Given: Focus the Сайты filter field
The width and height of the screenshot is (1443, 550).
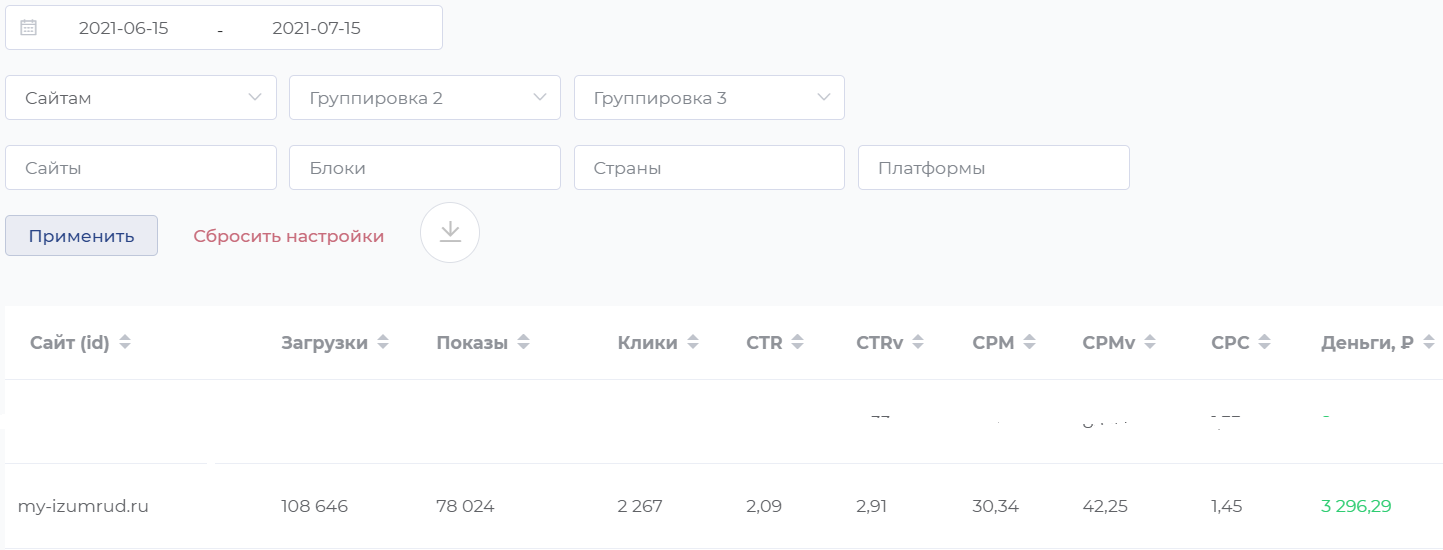Looking at the screenshot, I should click(141, 168).
